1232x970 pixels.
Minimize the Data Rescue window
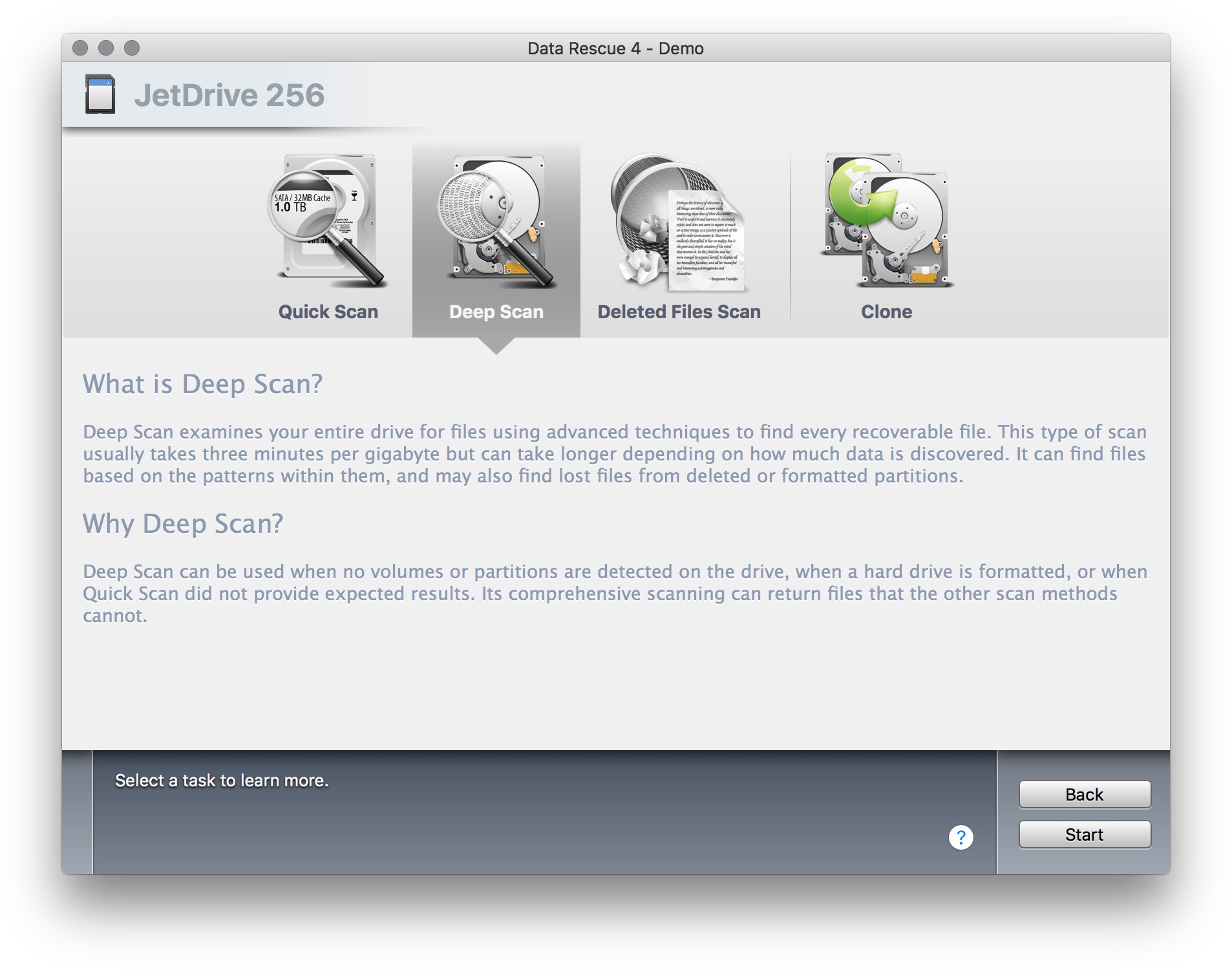click(x=106, y=48)
